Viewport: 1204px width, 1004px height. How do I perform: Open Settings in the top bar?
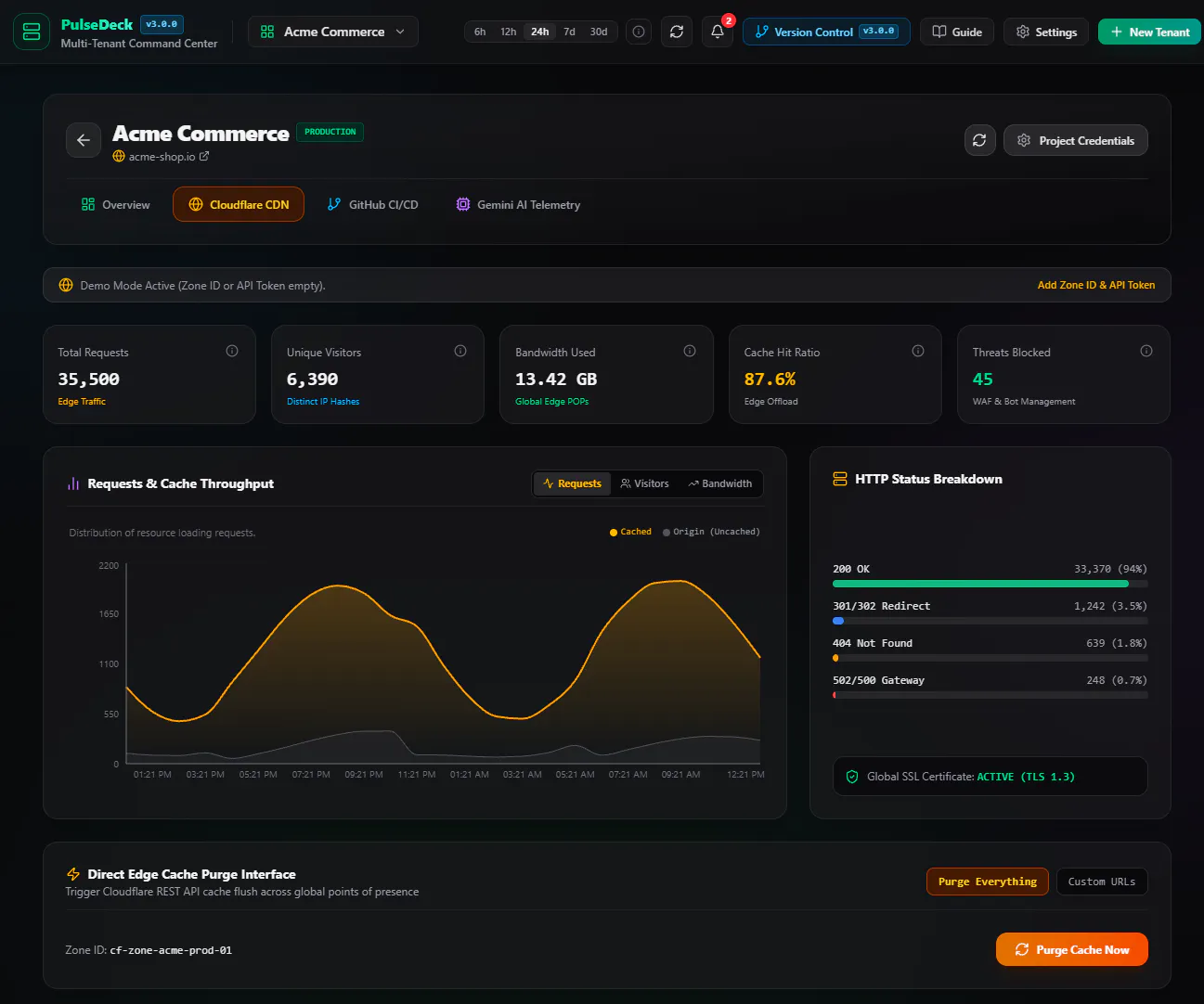pyautogui.click(x=1046, y=32)
